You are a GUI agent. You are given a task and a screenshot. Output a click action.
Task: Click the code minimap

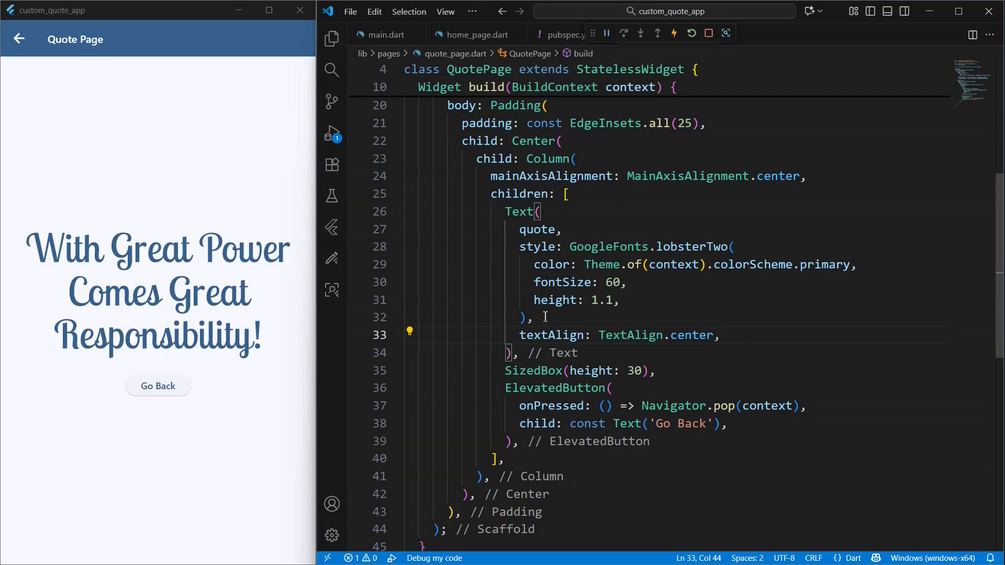click(x=972, y=83)
